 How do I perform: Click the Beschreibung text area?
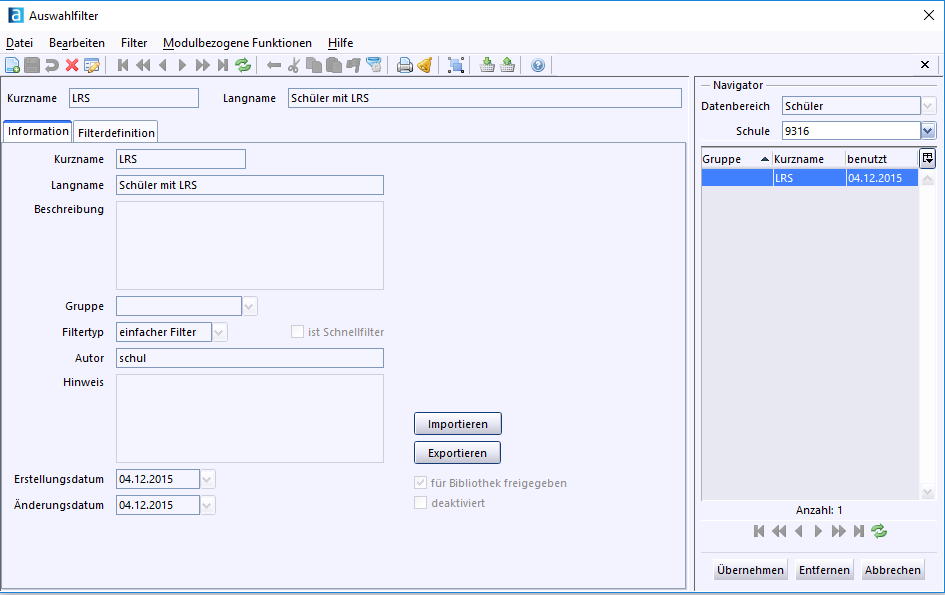click(250, 245)
